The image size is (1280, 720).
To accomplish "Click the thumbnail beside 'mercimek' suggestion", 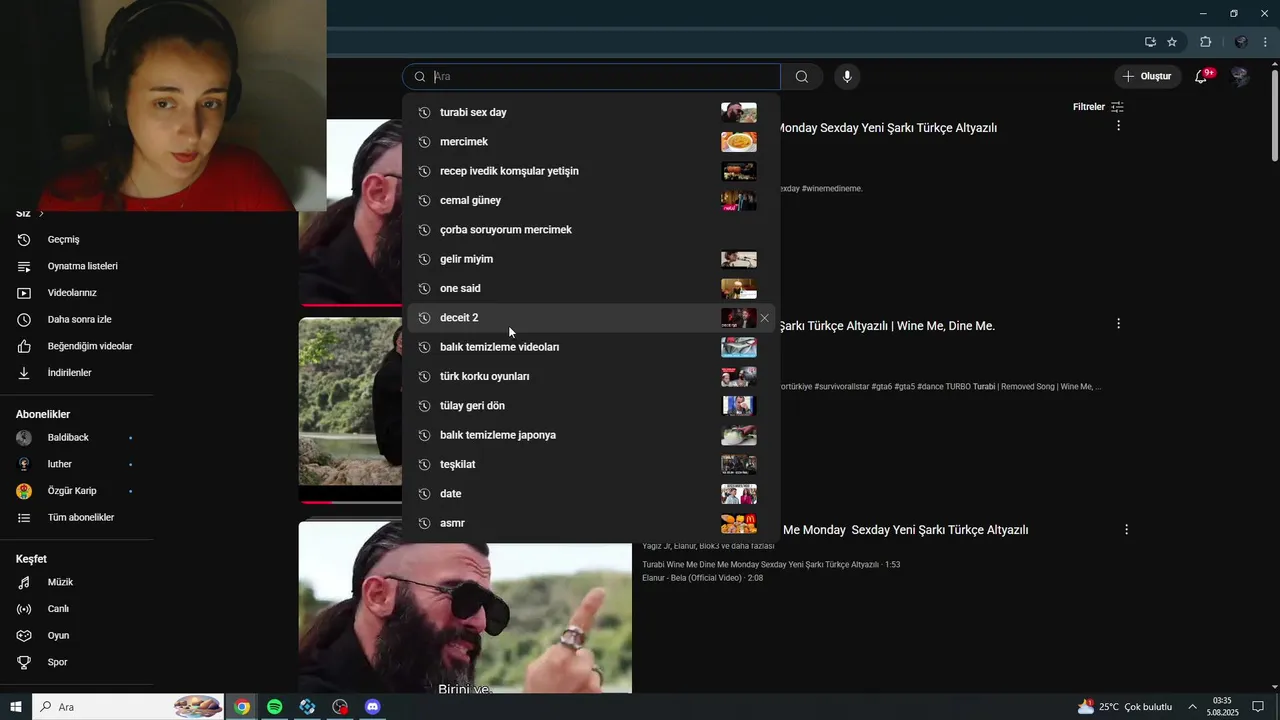I will (739, 142).
